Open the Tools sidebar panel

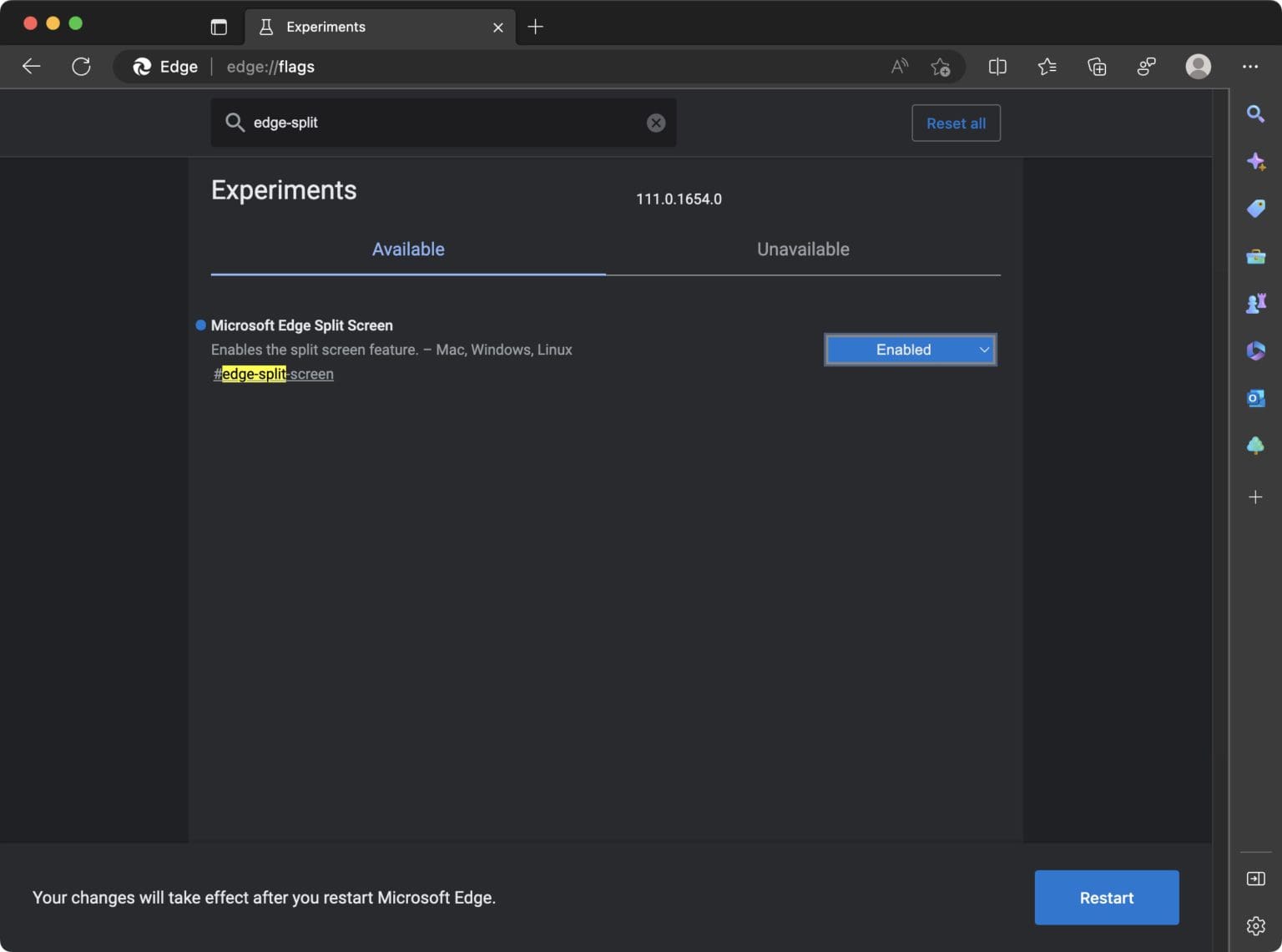click(1256, 257)
